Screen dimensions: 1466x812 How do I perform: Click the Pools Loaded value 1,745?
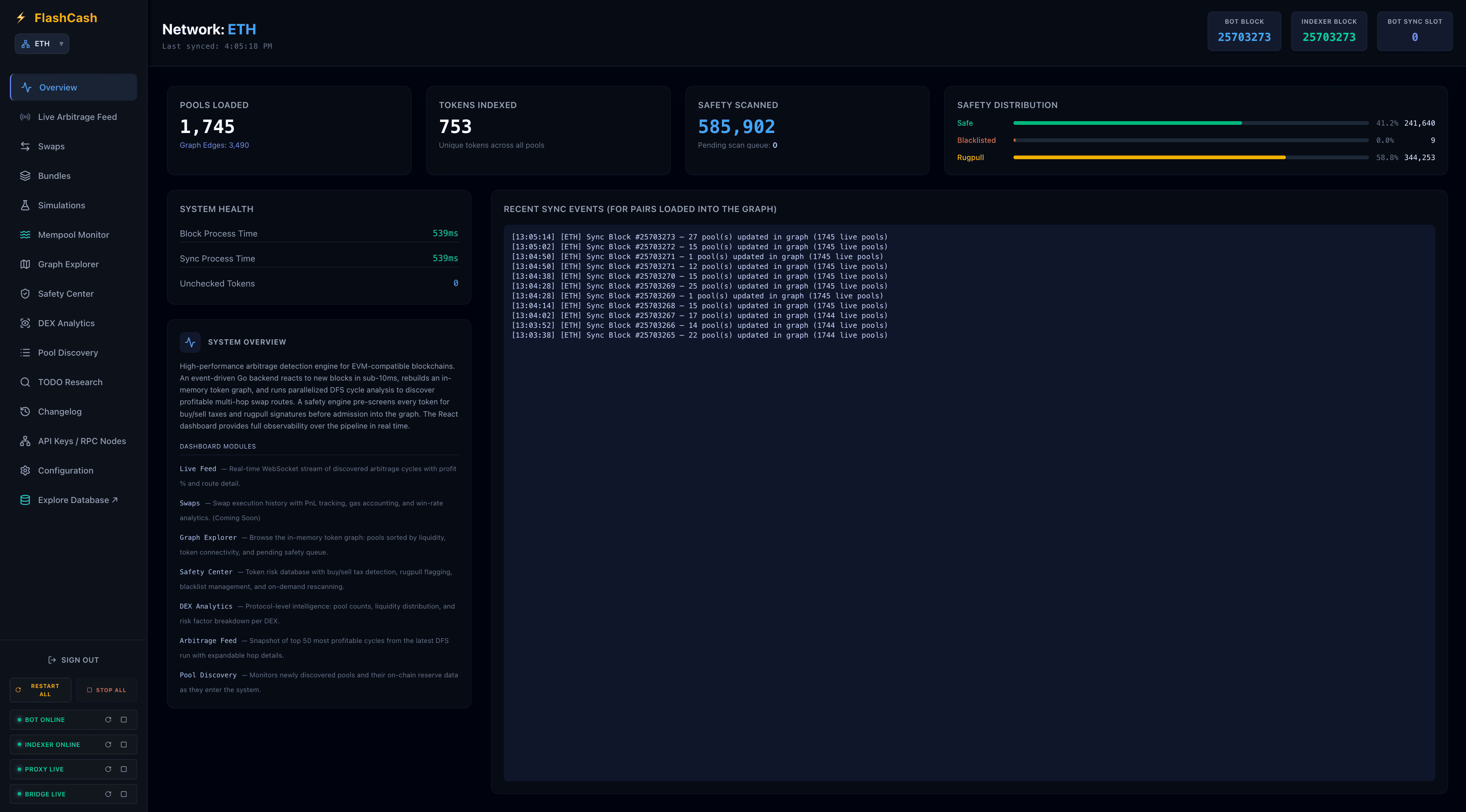click(207, 126)
